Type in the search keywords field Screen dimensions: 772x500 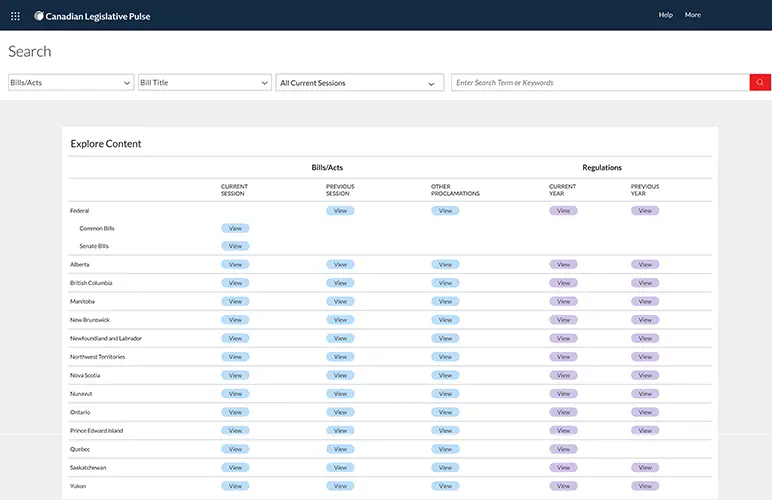coord(600,83)
